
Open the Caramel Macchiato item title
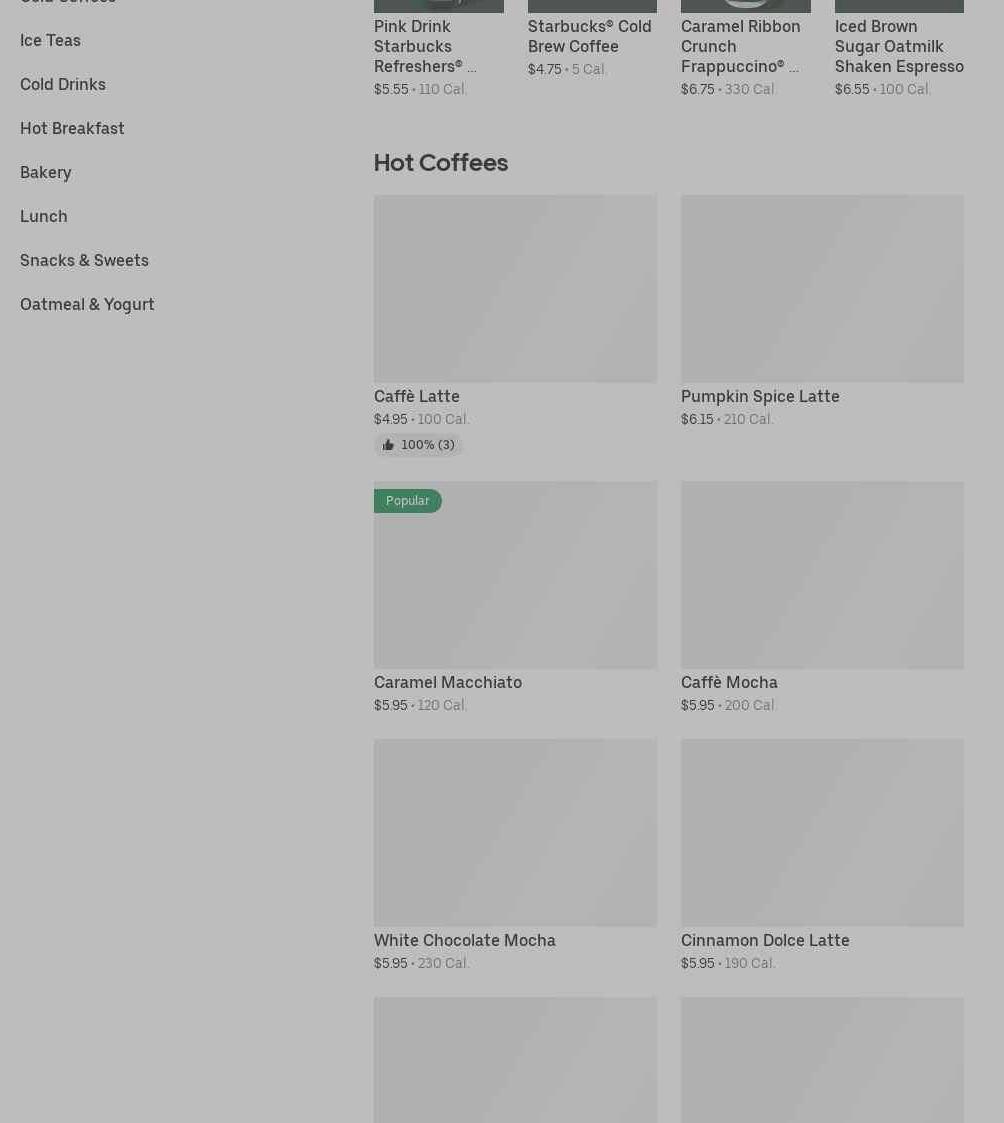pos(448,682)
